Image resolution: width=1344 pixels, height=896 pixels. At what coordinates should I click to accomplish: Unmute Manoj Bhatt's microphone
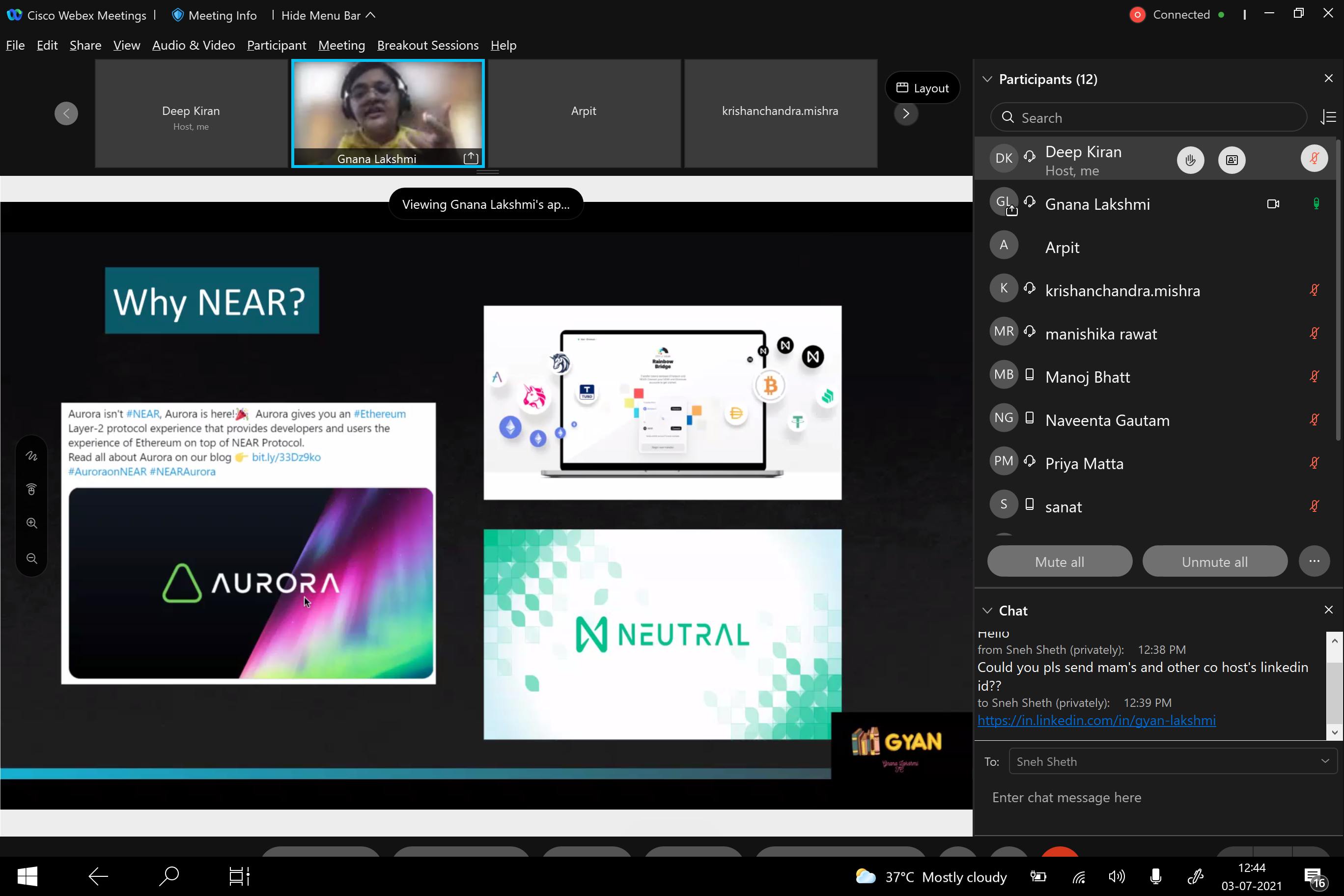pos(1315,376)
